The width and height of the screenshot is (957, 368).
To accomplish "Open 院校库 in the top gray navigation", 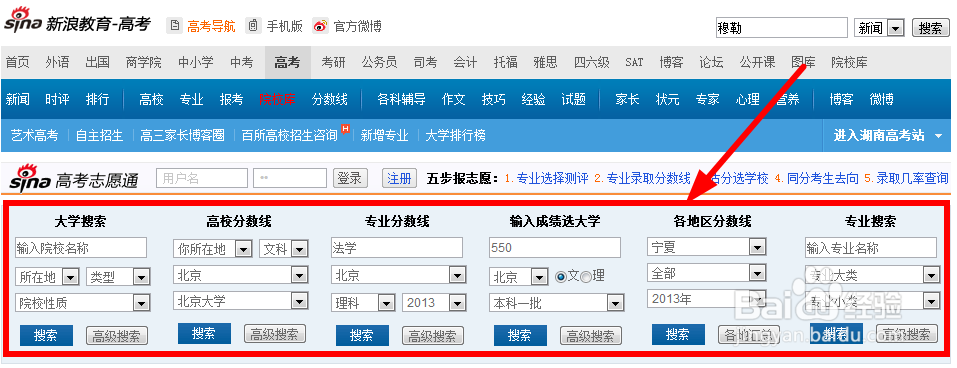I will tap(849, 62).
